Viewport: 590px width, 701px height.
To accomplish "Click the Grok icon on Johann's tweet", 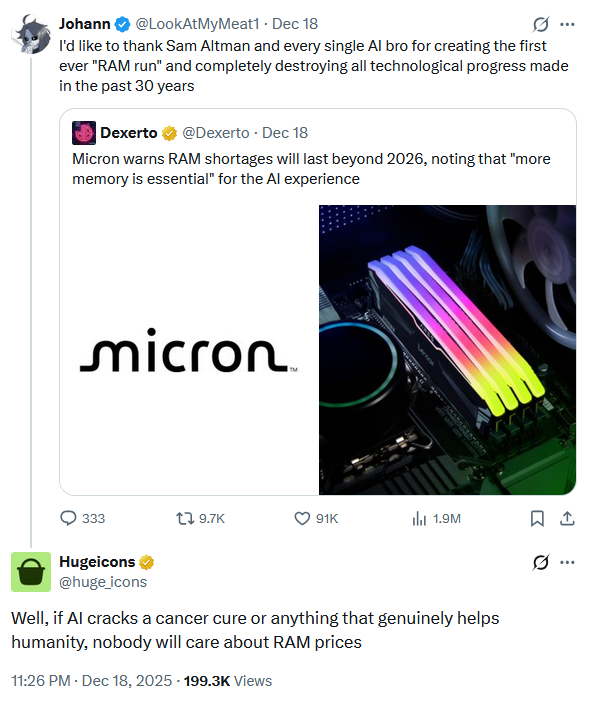I will pos(540,24).
